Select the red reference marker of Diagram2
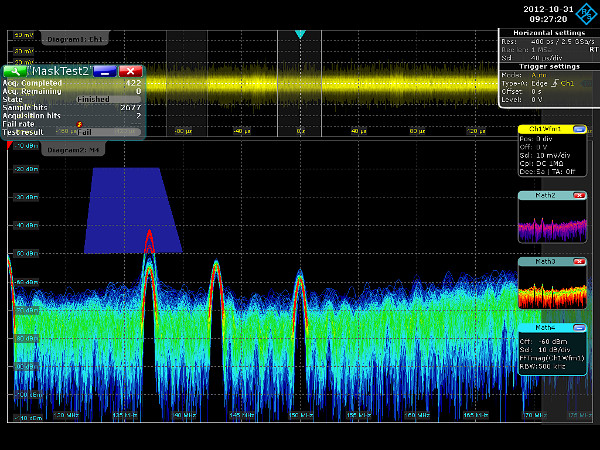This screenshot has width=600, height=450. [10, 145]
